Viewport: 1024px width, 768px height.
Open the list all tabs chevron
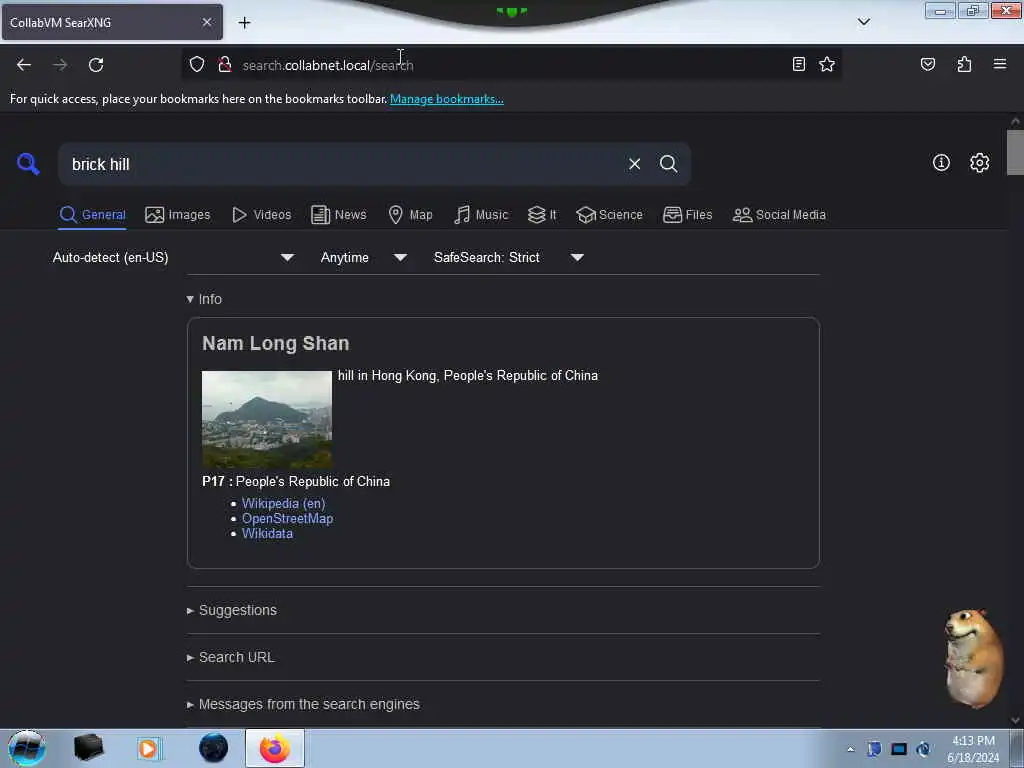coord(863,22)
